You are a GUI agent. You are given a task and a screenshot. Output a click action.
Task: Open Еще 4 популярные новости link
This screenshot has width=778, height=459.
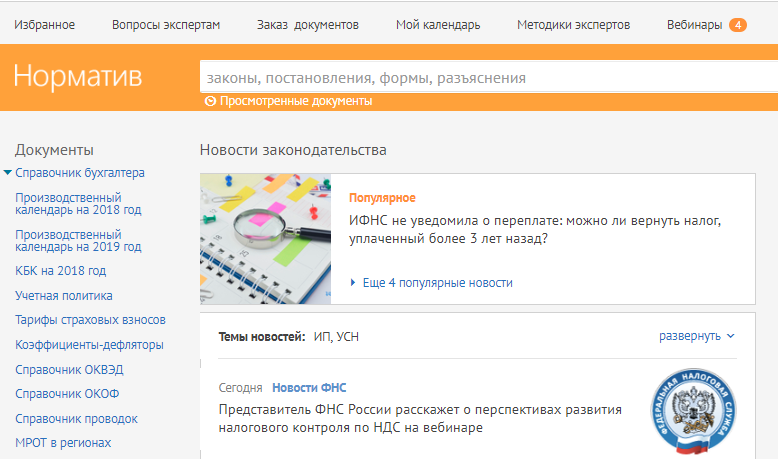(438, 283)
